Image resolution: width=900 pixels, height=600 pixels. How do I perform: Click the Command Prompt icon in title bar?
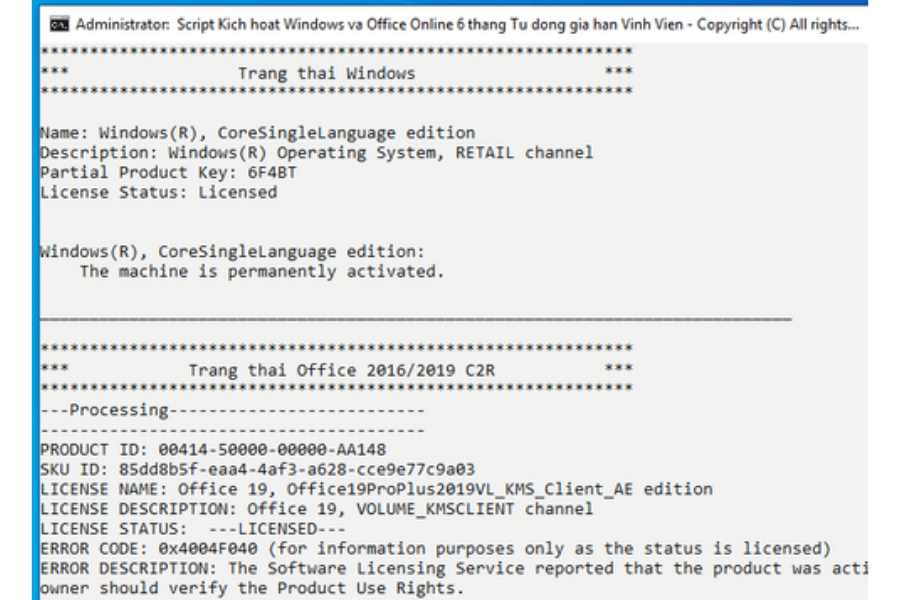point(60,24)
